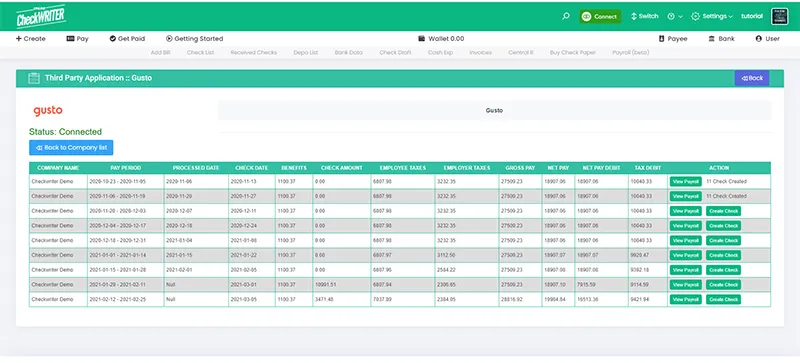View Payroll for period 2020-10-23 - 2020-11-05
This screenshot has height=363, width=800.
[x=685, y=181]
